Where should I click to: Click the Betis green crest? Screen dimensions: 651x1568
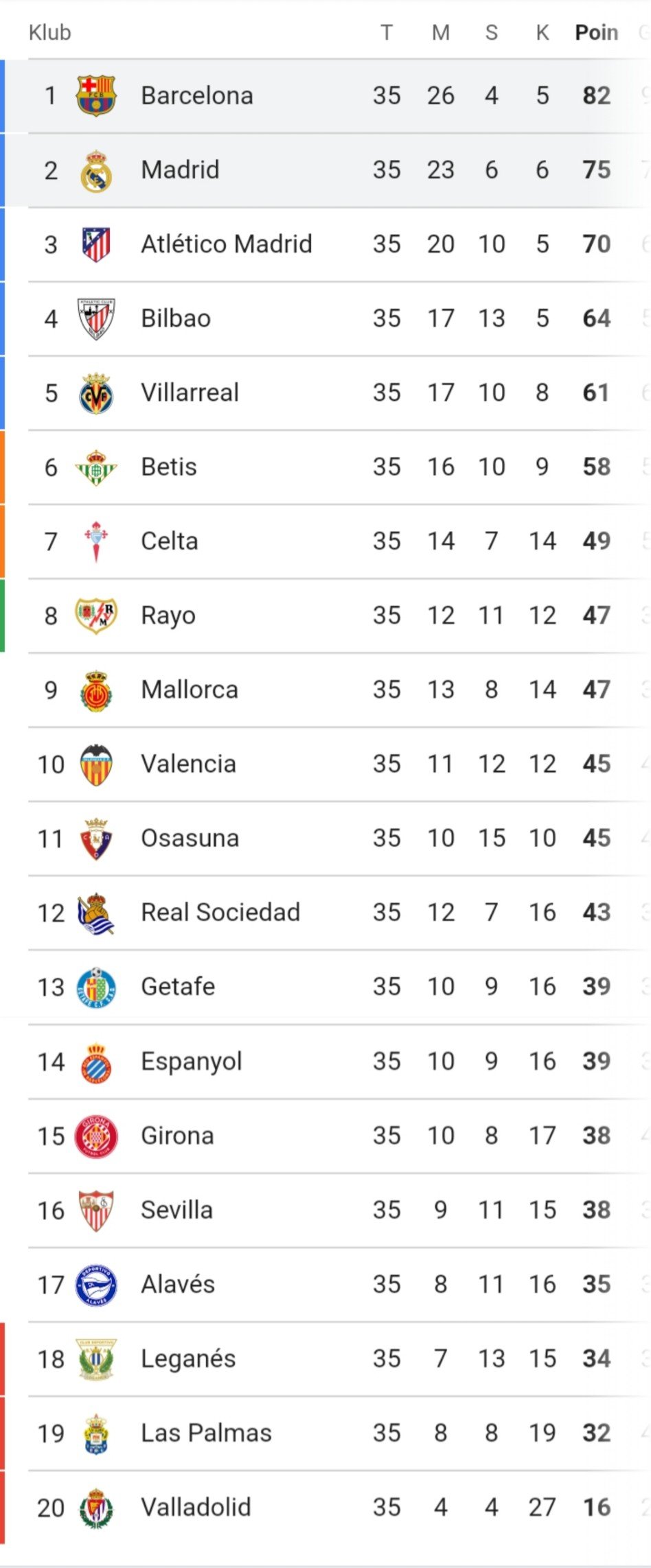coord(96,467)
